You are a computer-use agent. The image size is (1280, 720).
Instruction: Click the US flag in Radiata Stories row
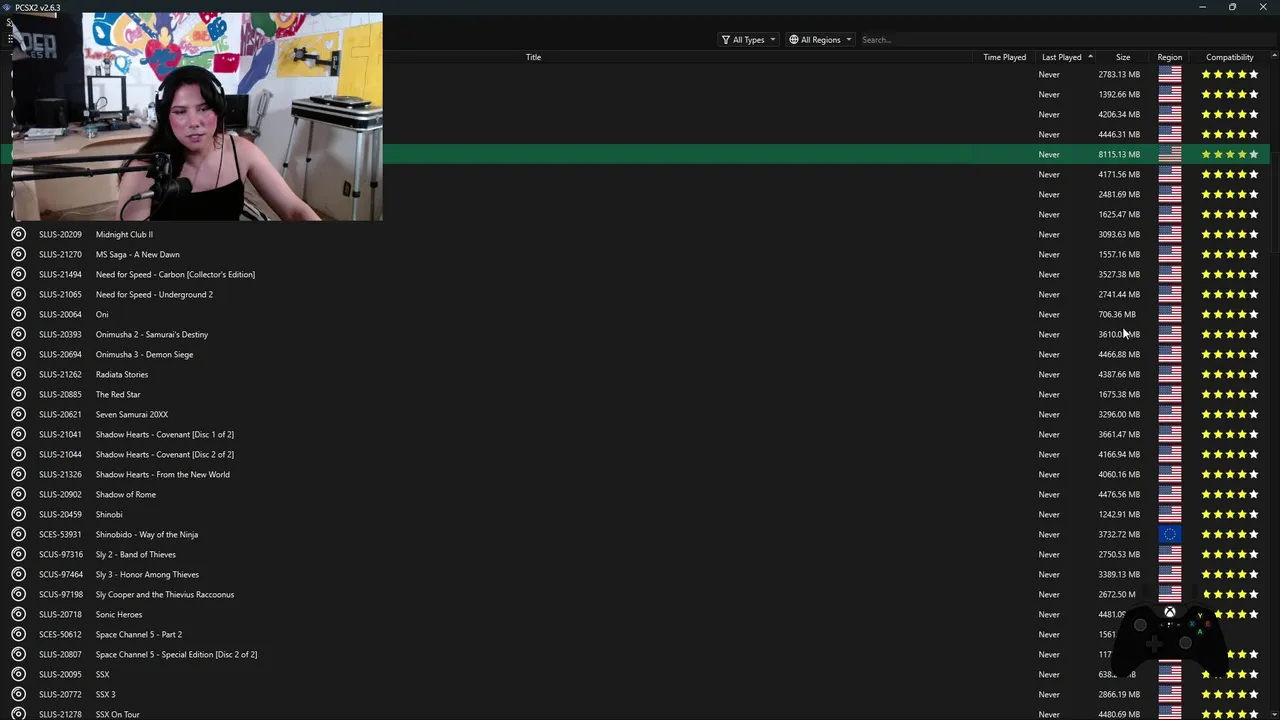1169,374
